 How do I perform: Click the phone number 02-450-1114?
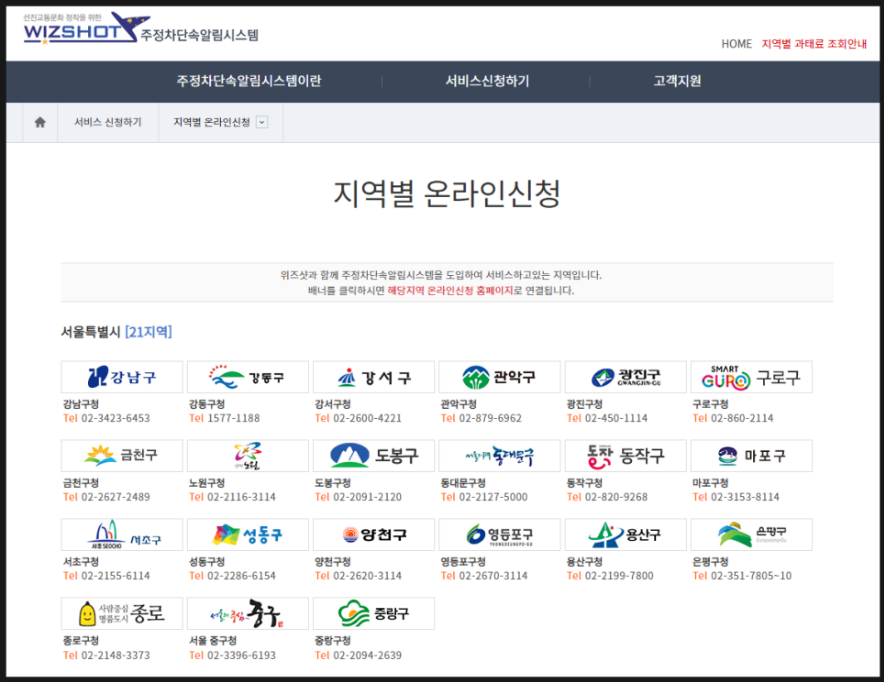click(x=616, y=418)
